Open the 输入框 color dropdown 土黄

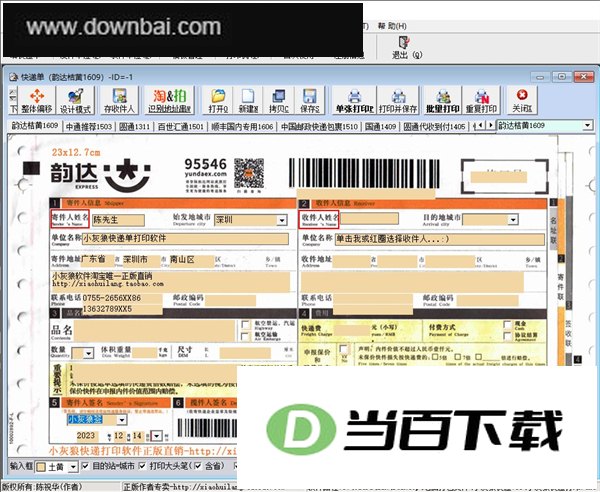point(73,467)
